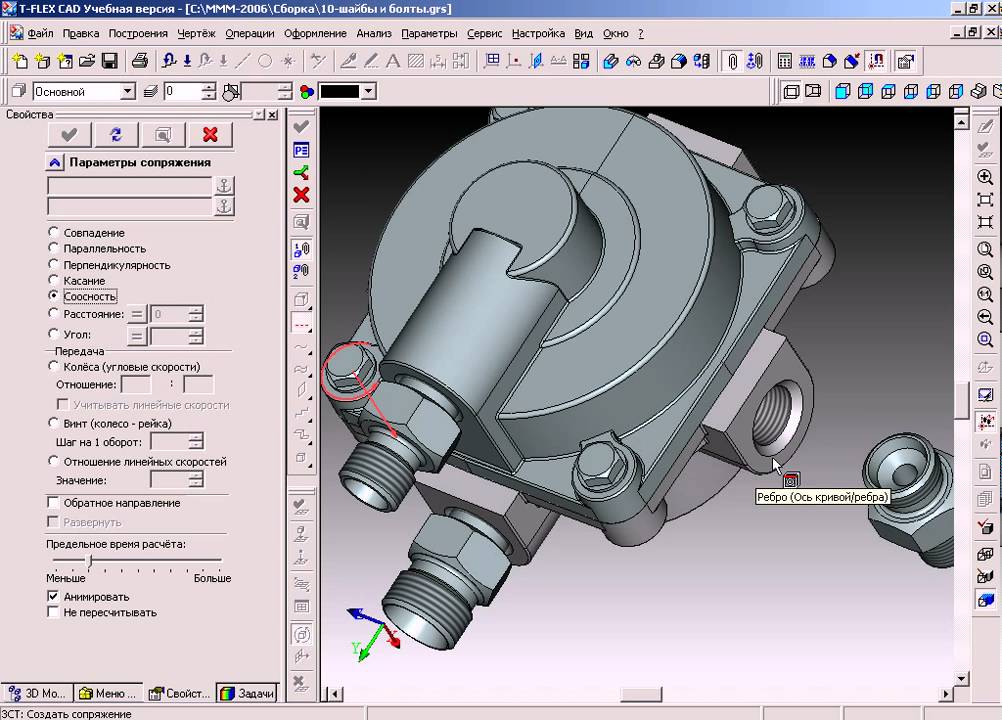Click the open folder icon
Viewport: 1002px width, 720px height.
coord(87,61)
